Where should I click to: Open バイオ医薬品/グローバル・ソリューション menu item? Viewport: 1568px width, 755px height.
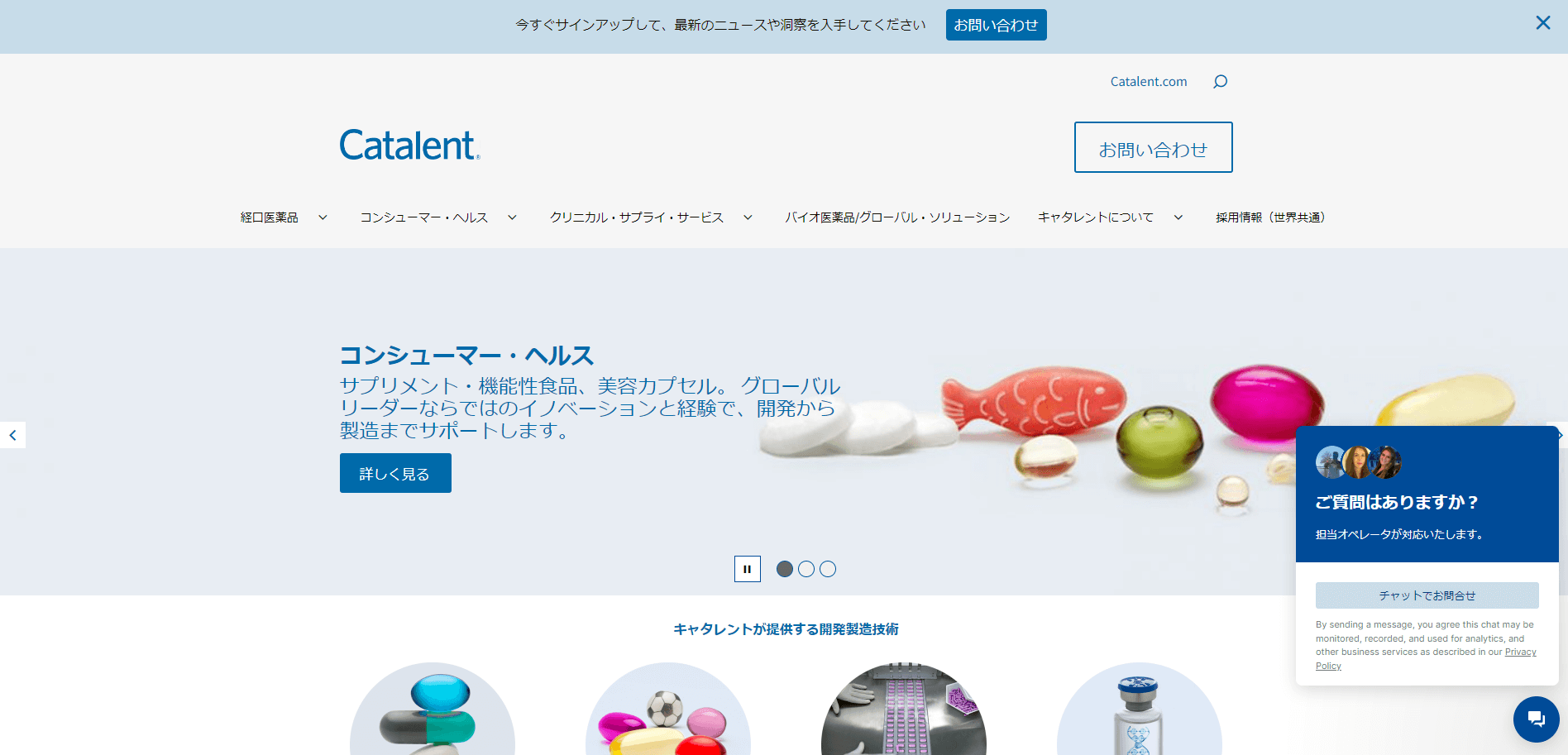897,217
